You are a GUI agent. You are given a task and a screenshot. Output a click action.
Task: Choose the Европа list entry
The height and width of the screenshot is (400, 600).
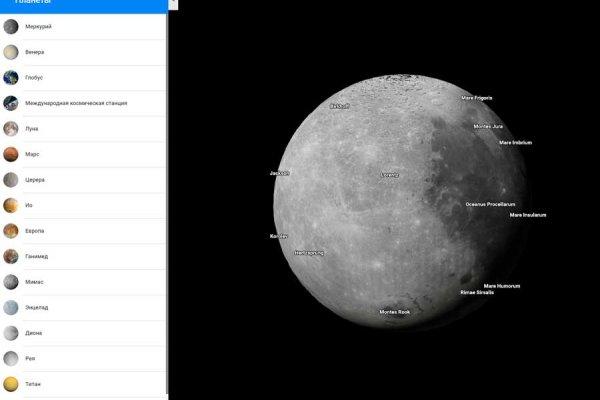[35, 231]
